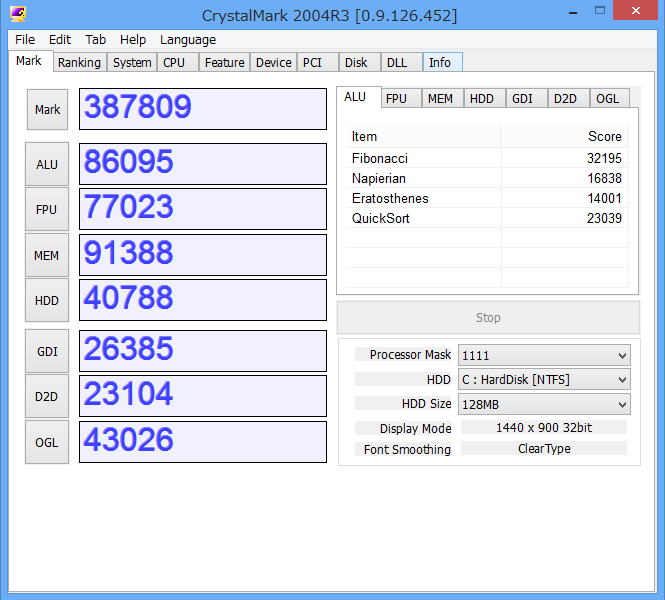The image size is (665, 600).
Task: Show the OGL results tab
Action: 607,98
